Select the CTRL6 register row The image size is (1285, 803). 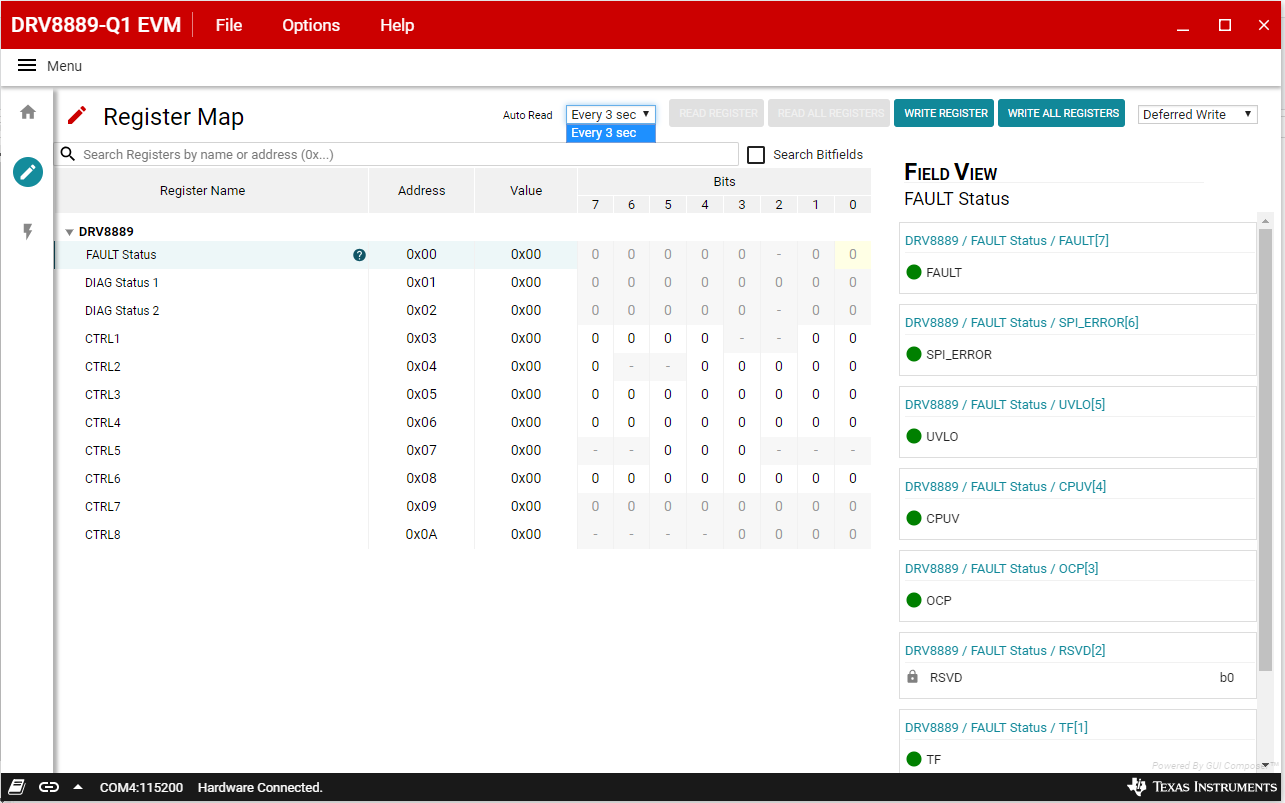click(462, 479)
